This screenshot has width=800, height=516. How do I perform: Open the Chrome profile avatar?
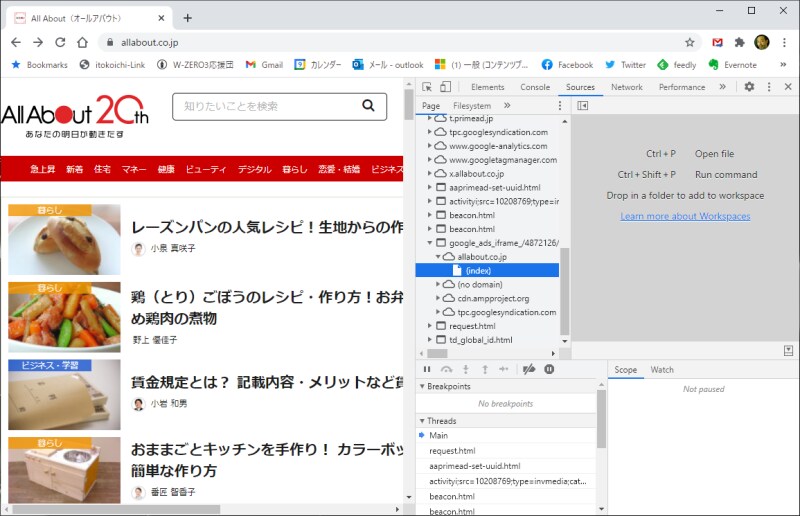point(762,42)
